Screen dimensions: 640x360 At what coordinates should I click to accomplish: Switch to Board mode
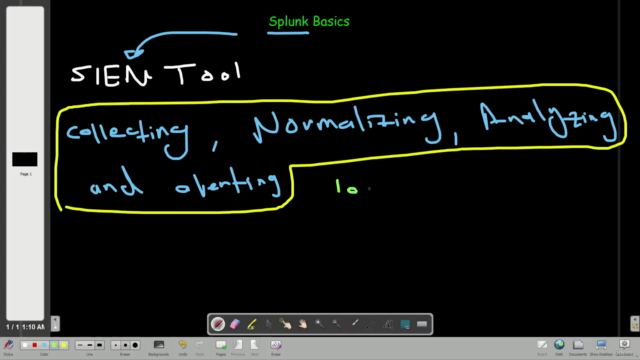point(542,347)
